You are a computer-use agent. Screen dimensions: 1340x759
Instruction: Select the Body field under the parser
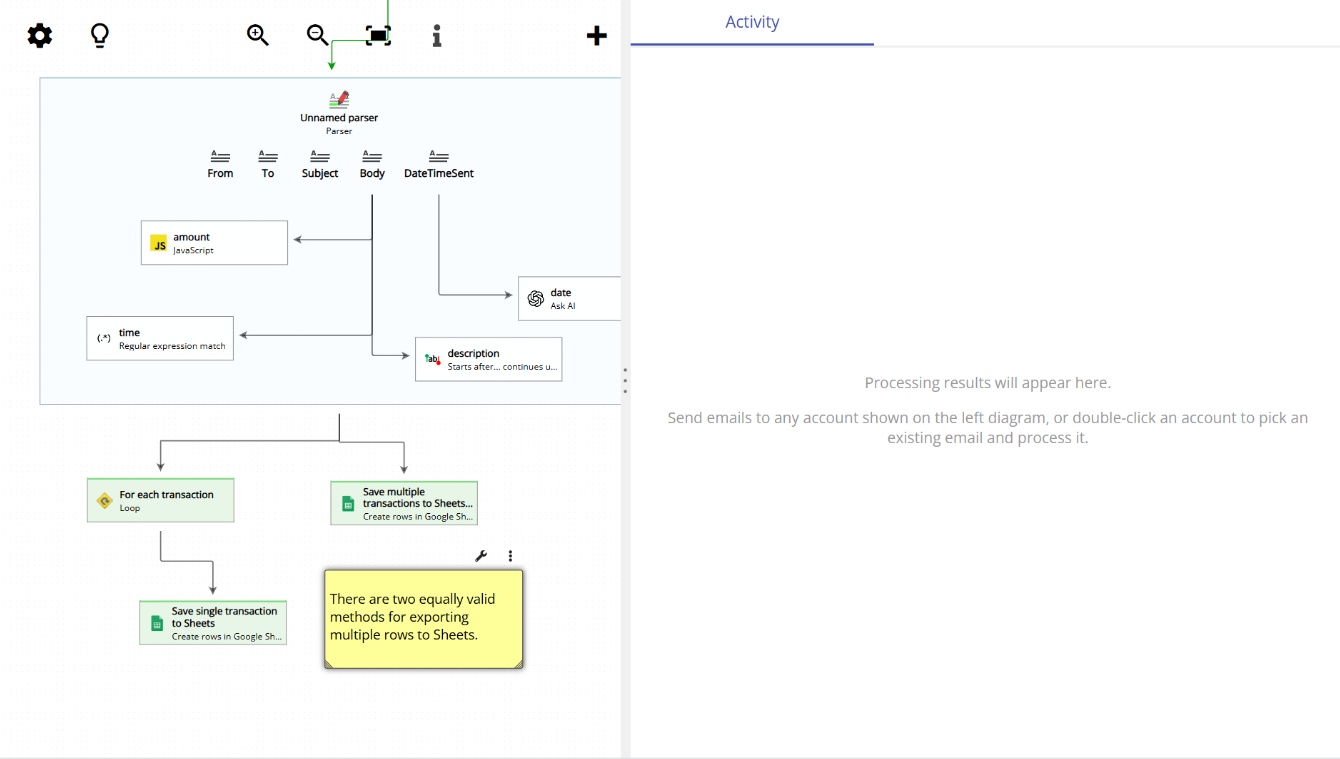[x=371, y=162]
